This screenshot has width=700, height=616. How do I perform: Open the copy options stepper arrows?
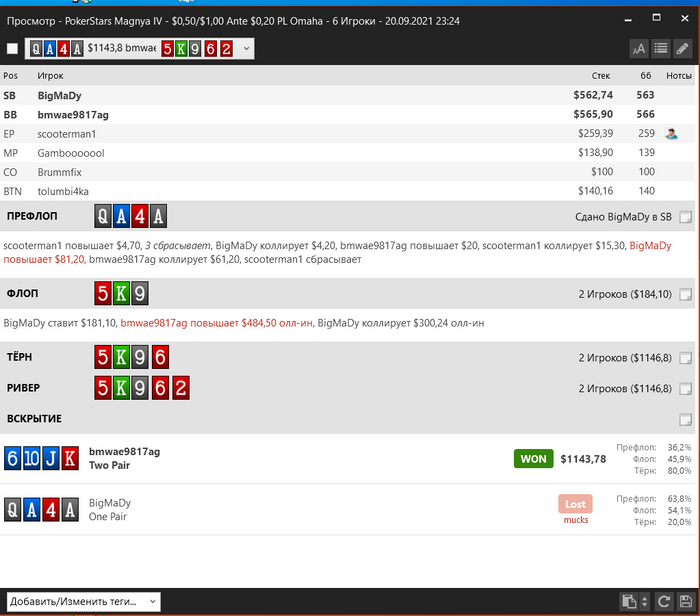[644, 601]
